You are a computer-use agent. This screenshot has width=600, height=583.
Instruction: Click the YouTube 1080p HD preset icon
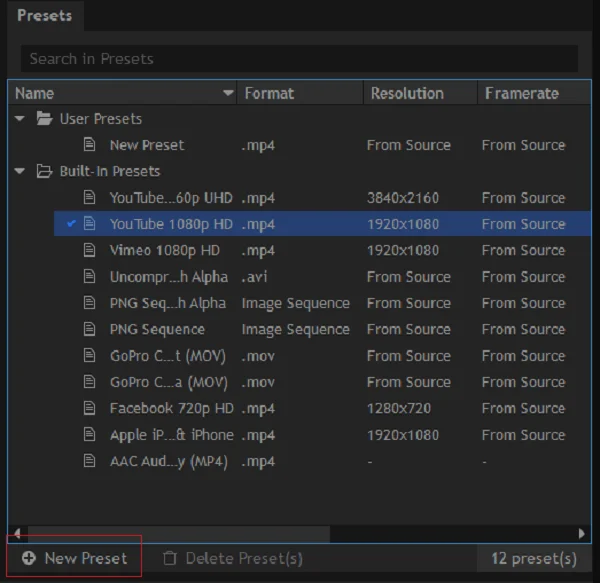[x=90, y=223]
